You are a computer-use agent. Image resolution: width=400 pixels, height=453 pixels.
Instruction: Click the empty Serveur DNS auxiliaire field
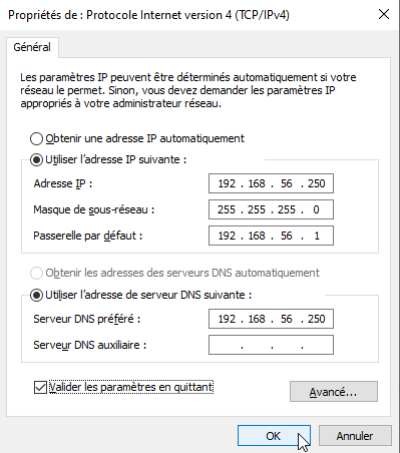pos(271,345)
